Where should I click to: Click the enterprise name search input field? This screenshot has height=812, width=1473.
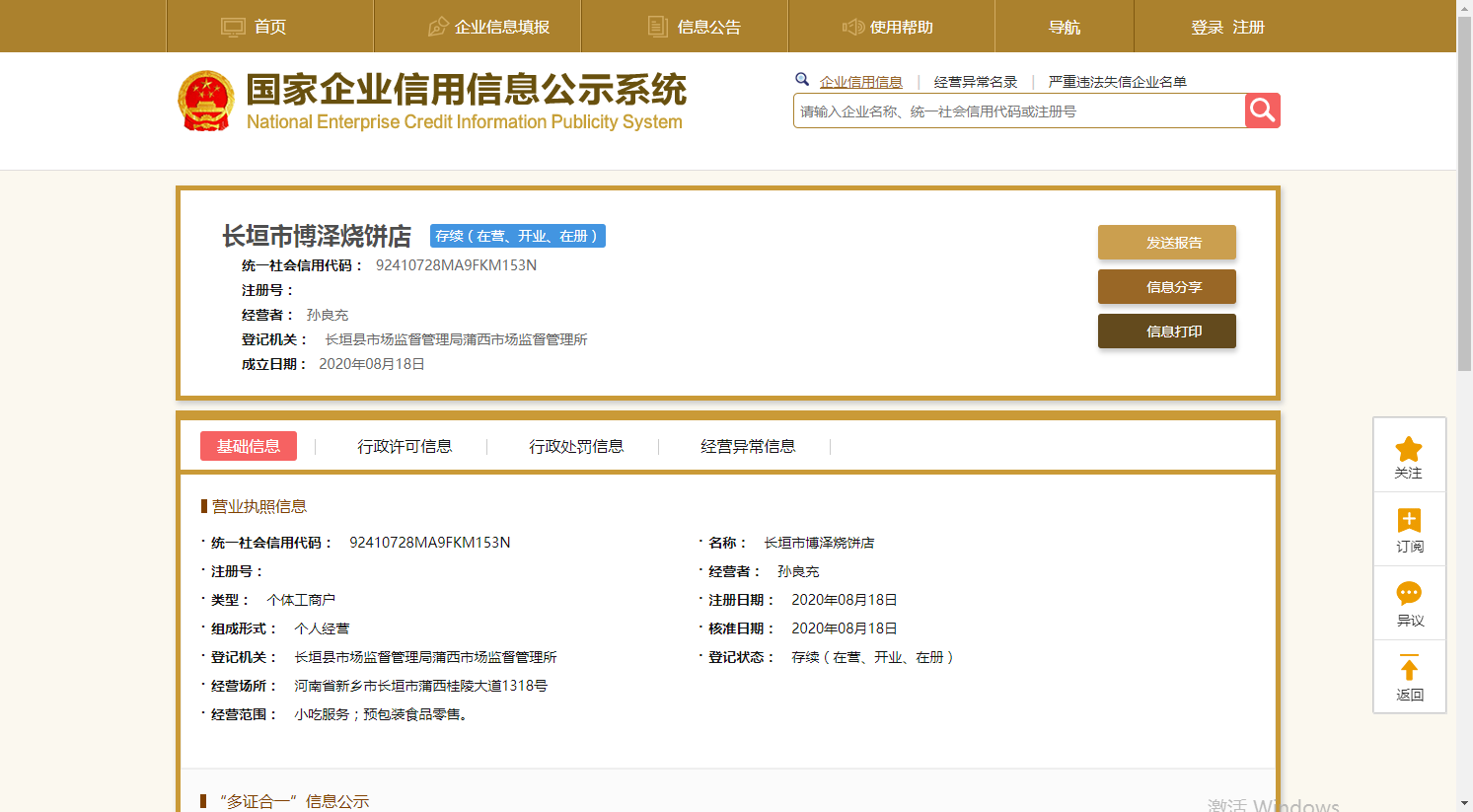(1019, 111)
